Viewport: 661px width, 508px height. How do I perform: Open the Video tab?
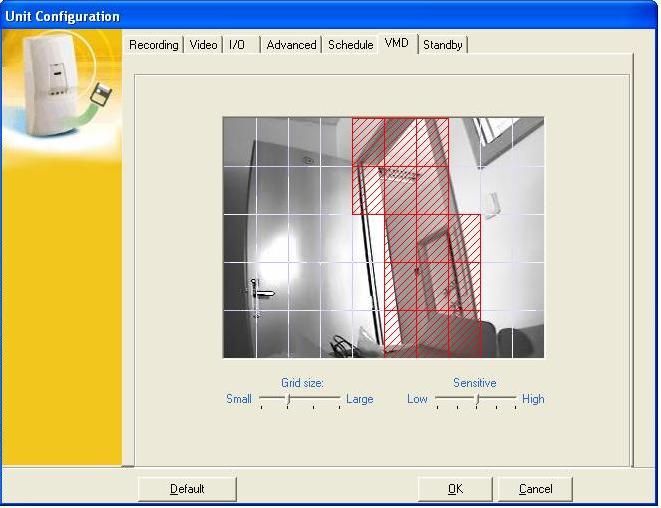203,45
